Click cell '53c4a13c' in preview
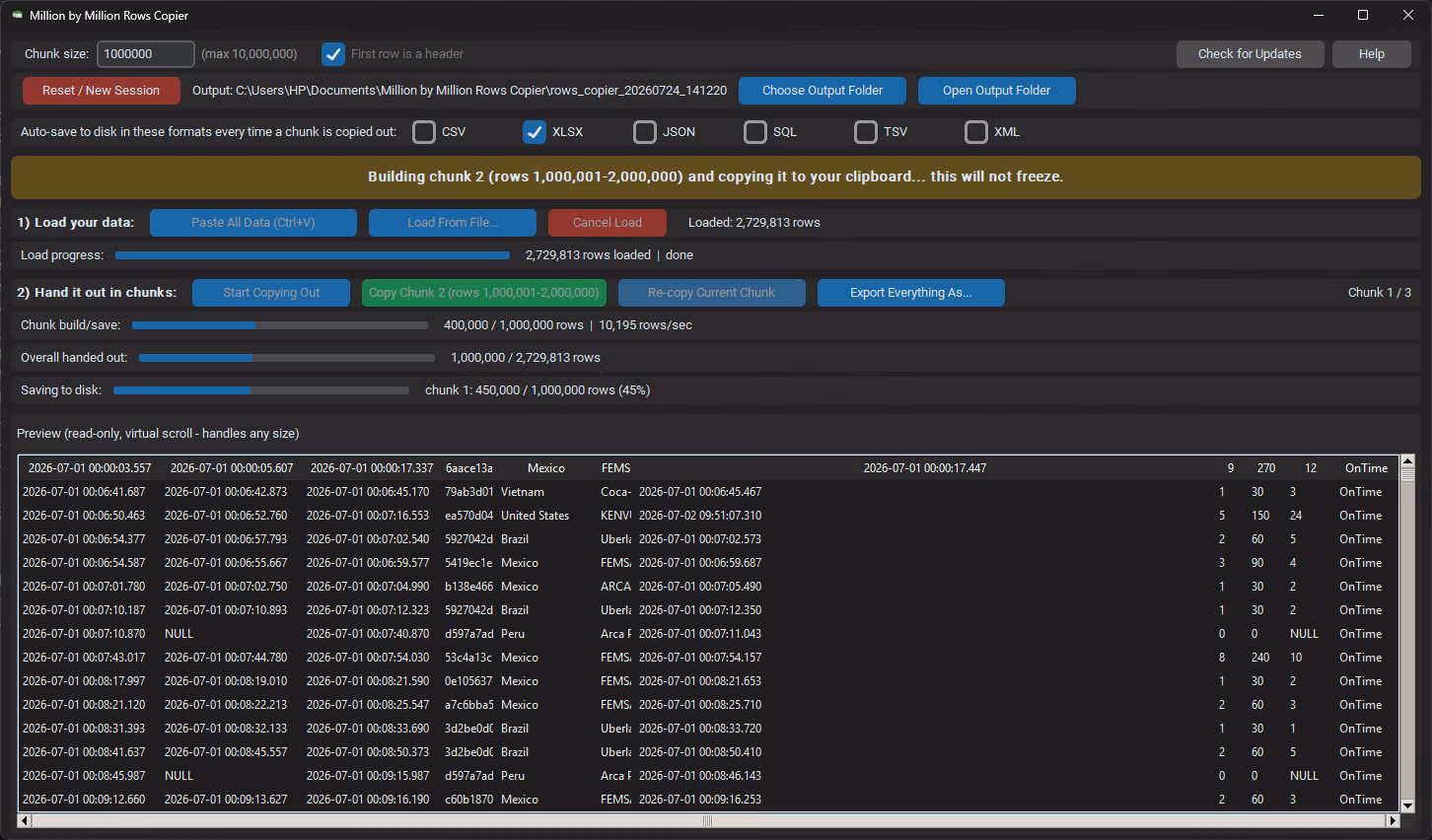 pos(469,658)
